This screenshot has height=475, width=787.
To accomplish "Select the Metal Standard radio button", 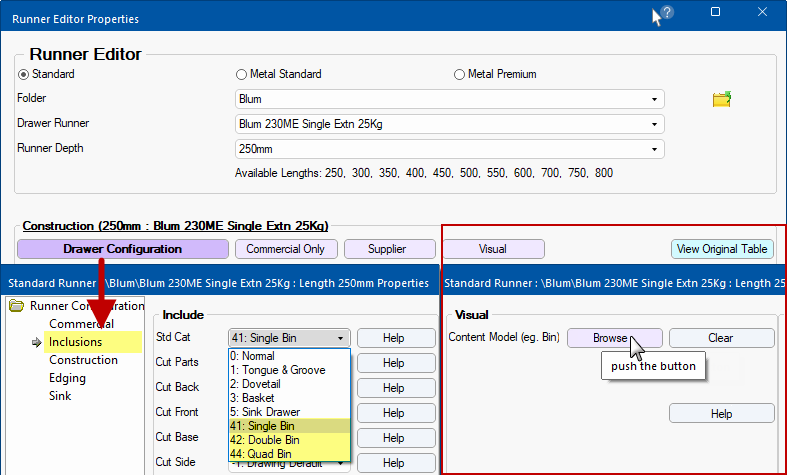I will coord(241,74).
